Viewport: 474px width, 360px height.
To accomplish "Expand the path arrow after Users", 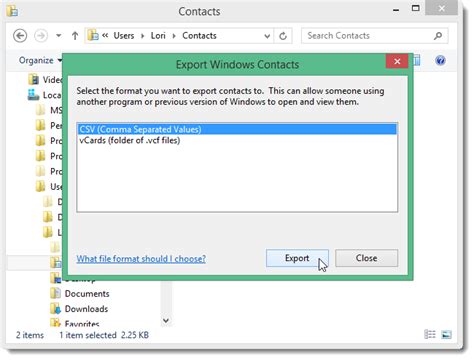I will coord(143,36).
